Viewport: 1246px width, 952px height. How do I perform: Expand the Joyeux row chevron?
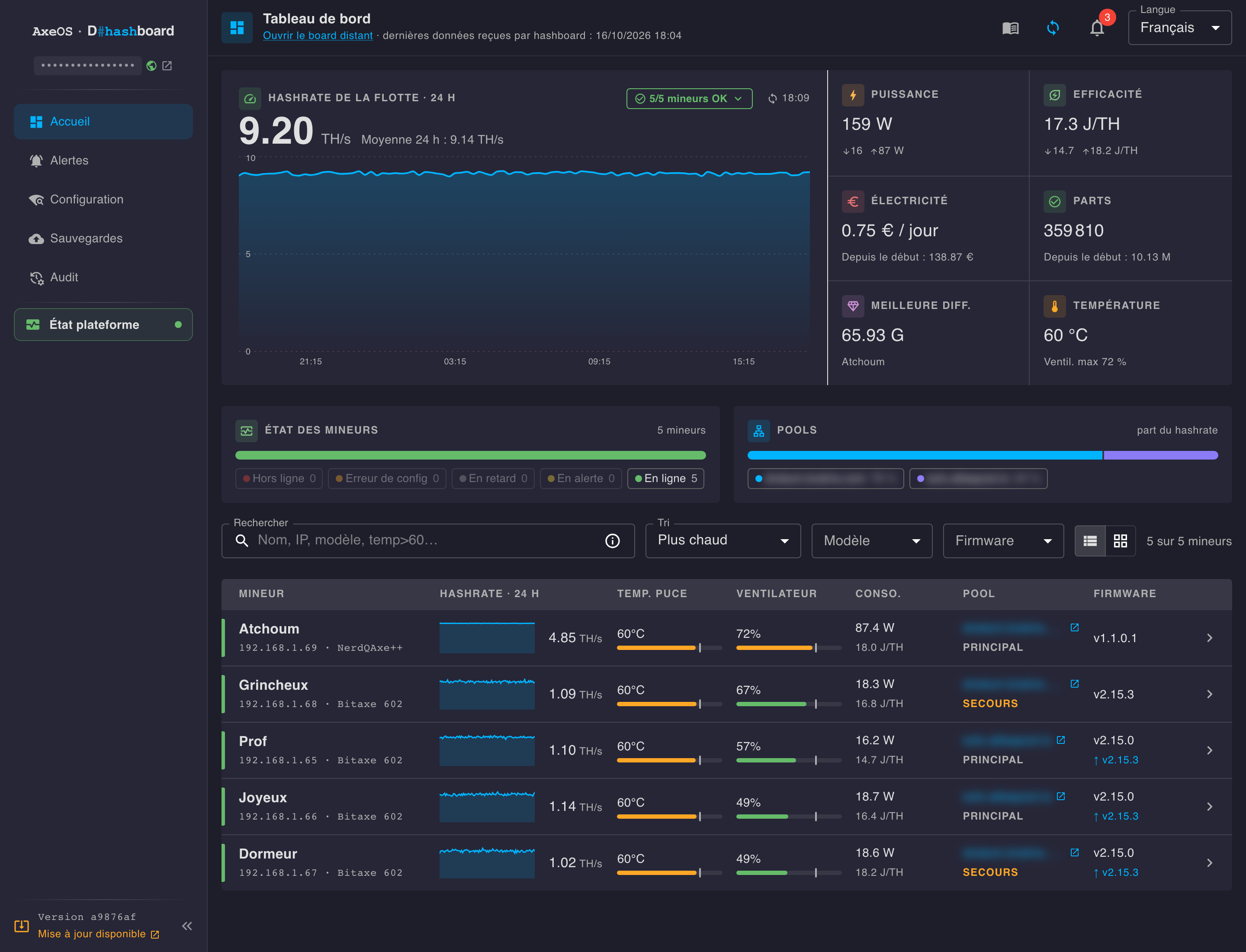tap(1210, 806)
